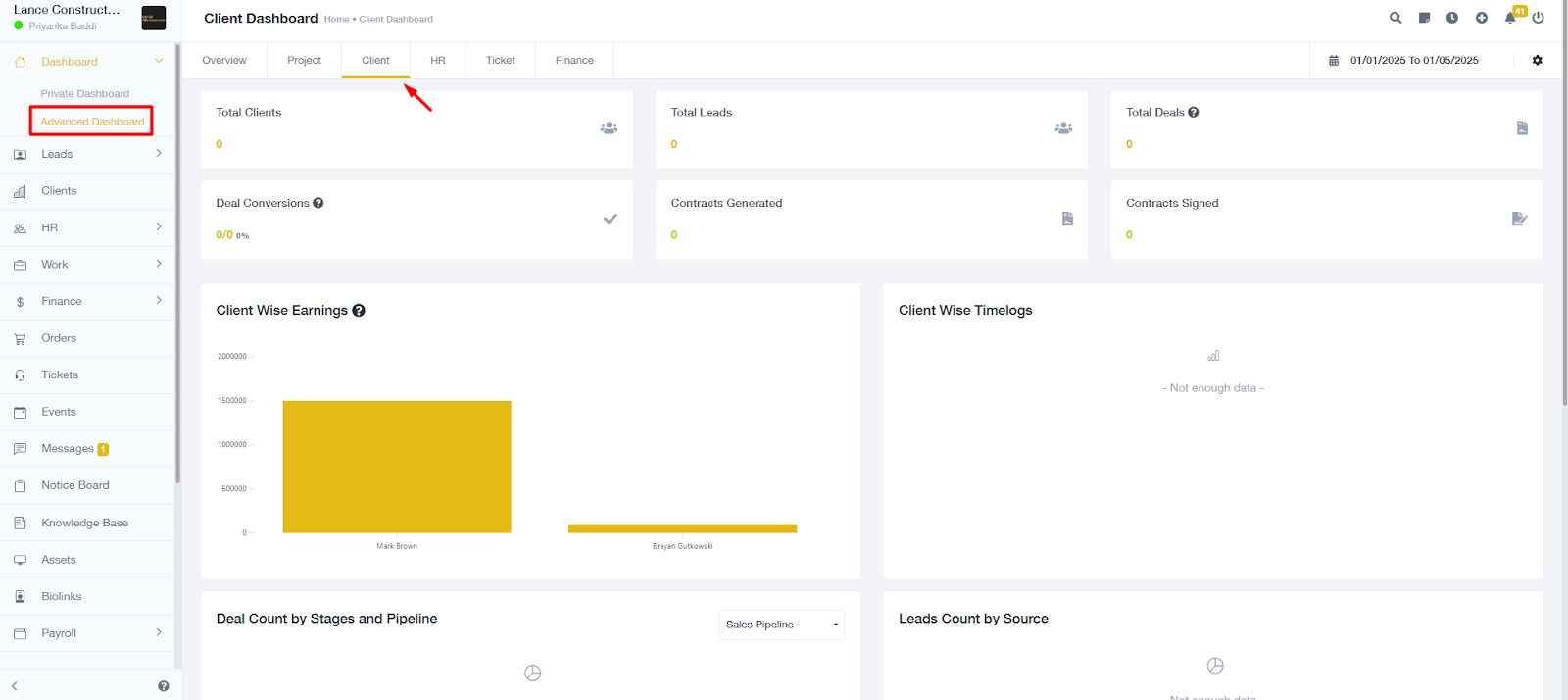The height and width of the screenshot is (700, 1568).
Task: Open dashboard settings gear icon
Action: pyautogui.click(x=1538, y=61)
